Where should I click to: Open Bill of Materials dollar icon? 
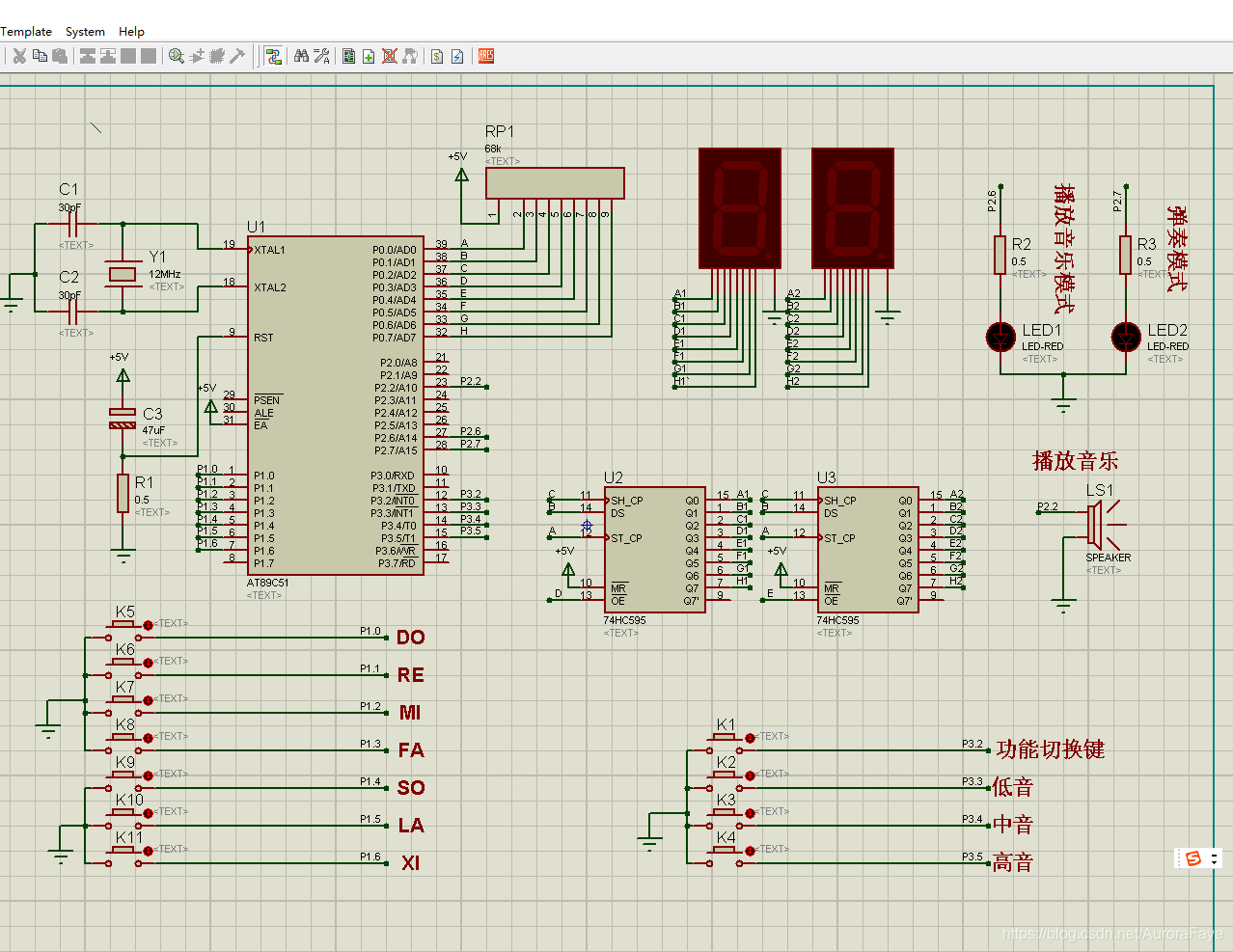437,56
